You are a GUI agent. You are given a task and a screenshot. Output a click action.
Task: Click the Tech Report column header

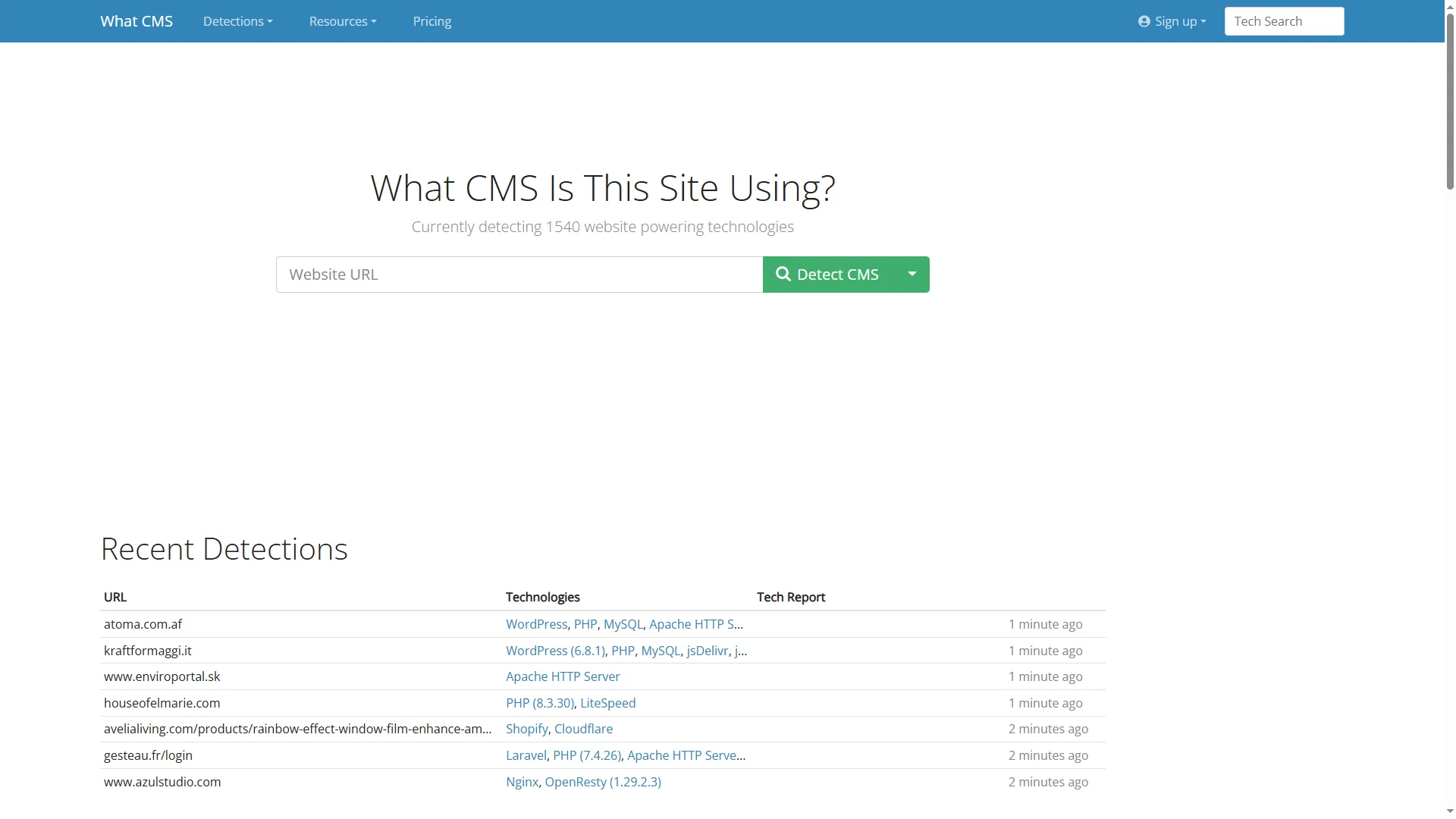point(791,597)
